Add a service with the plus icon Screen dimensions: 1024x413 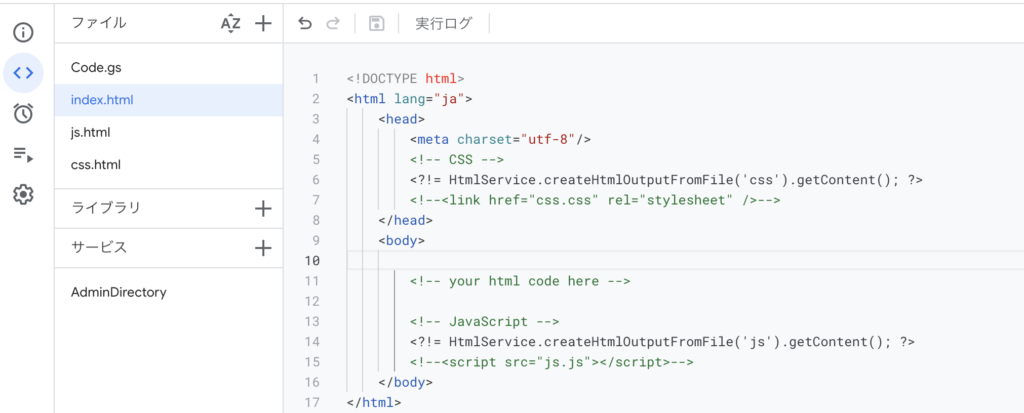tap(263, 248)
